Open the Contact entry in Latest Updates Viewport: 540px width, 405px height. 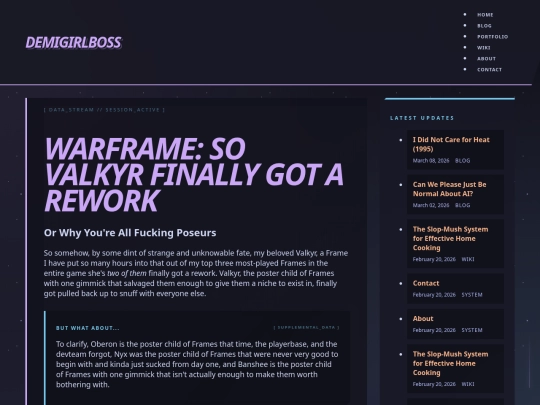point(426,283)
